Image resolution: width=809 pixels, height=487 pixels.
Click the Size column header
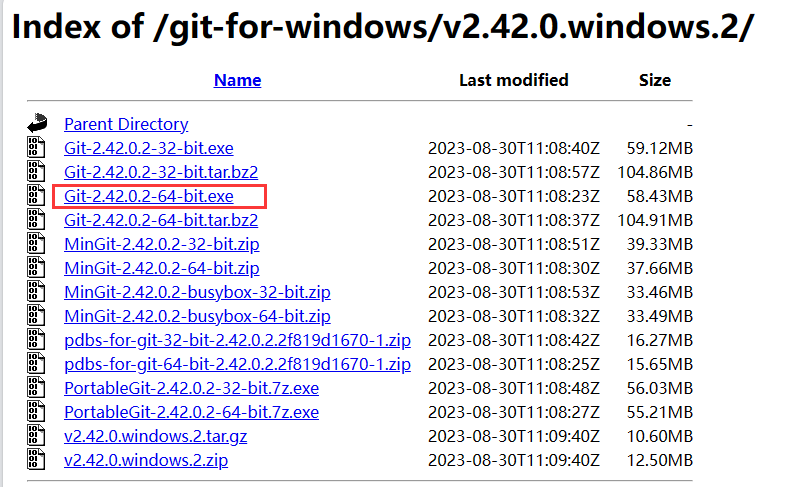coord(655,80)
